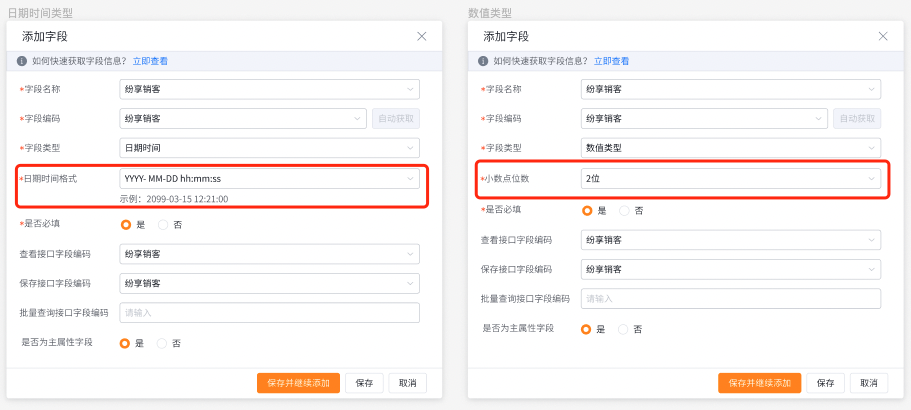Select 是 for 是否为主属性字段 in right dialog
911x410 pixels.
point(586,329)
